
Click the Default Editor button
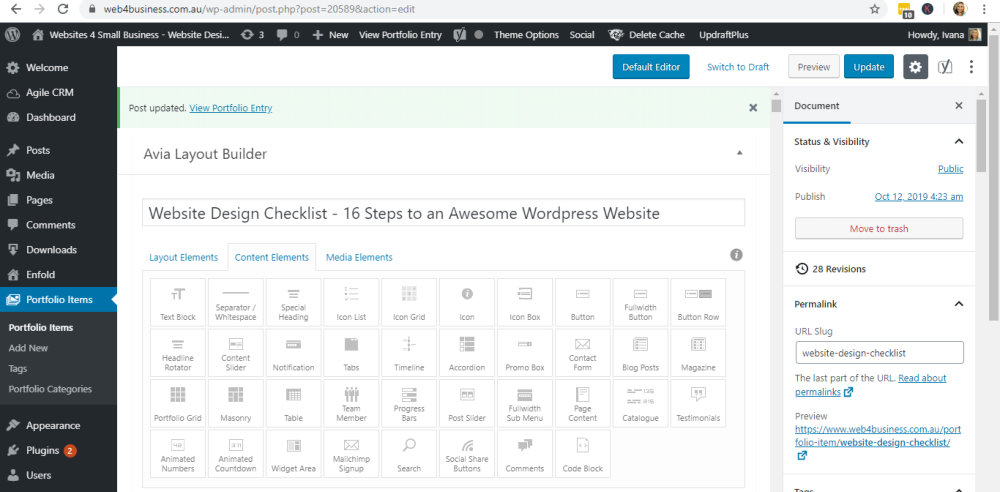pos(651,66)
